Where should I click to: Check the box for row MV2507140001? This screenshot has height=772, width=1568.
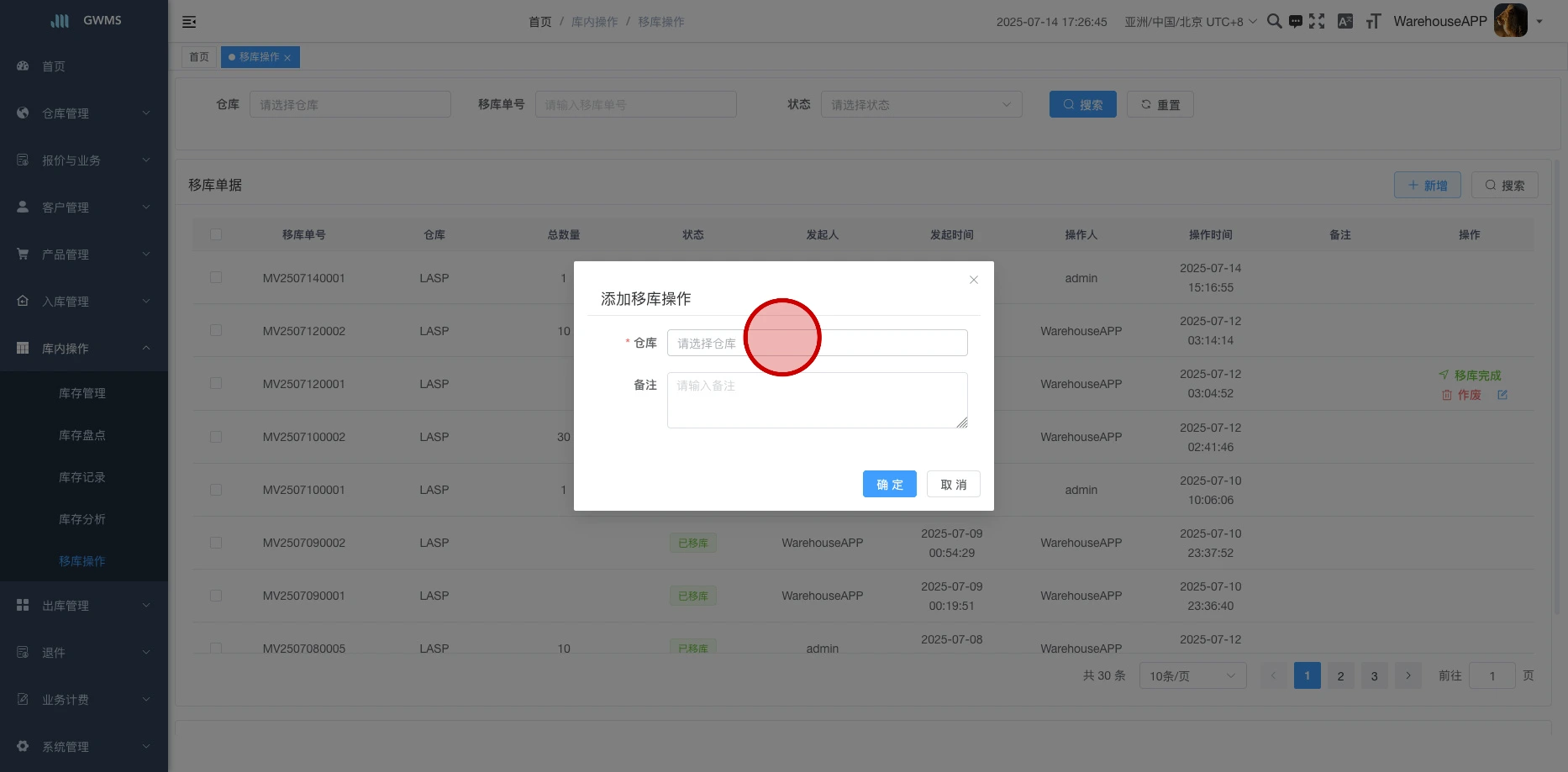(216, 277)
